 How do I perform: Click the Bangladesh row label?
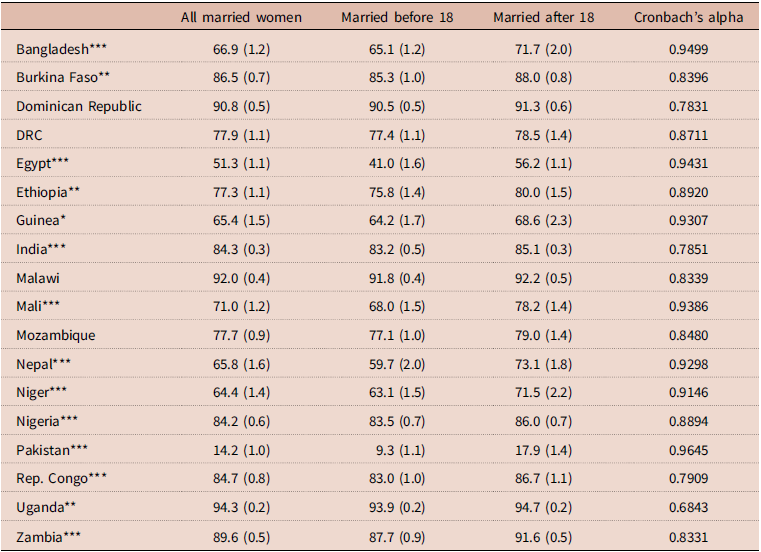pyautogui.click(x=61, y=49)
